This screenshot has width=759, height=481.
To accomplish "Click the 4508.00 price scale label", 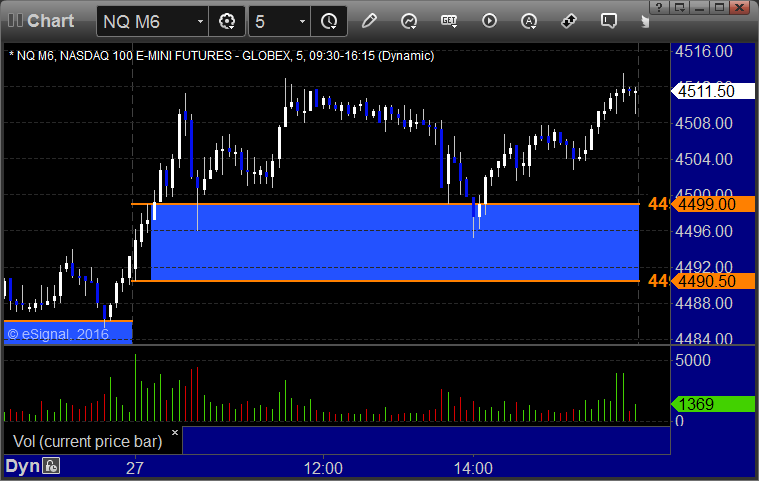I will (704, 123).
